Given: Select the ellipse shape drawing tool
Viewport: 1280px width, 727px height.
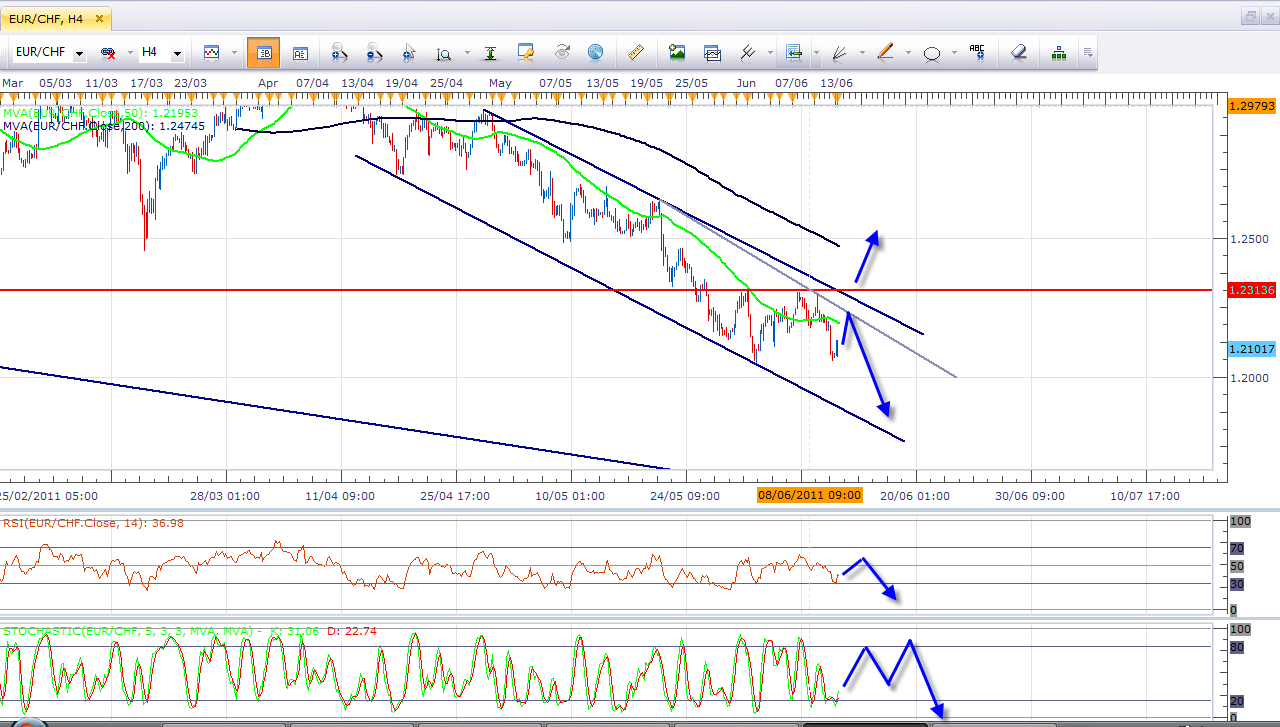Looking at the screenshot, I should tap(931, 53).
